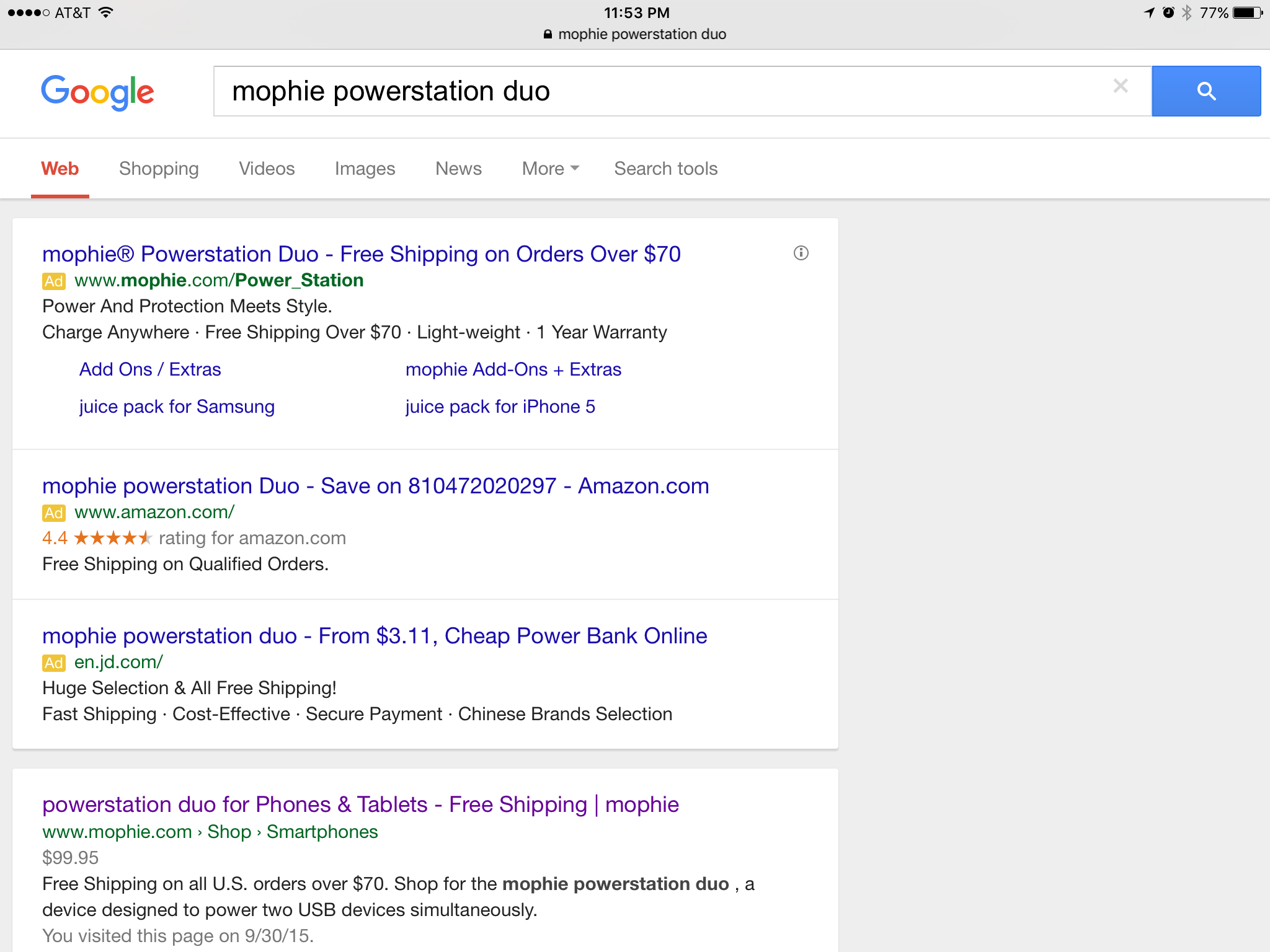Open the Videos tab
This screenshot has width=1270, height=952.
[267, 169]
